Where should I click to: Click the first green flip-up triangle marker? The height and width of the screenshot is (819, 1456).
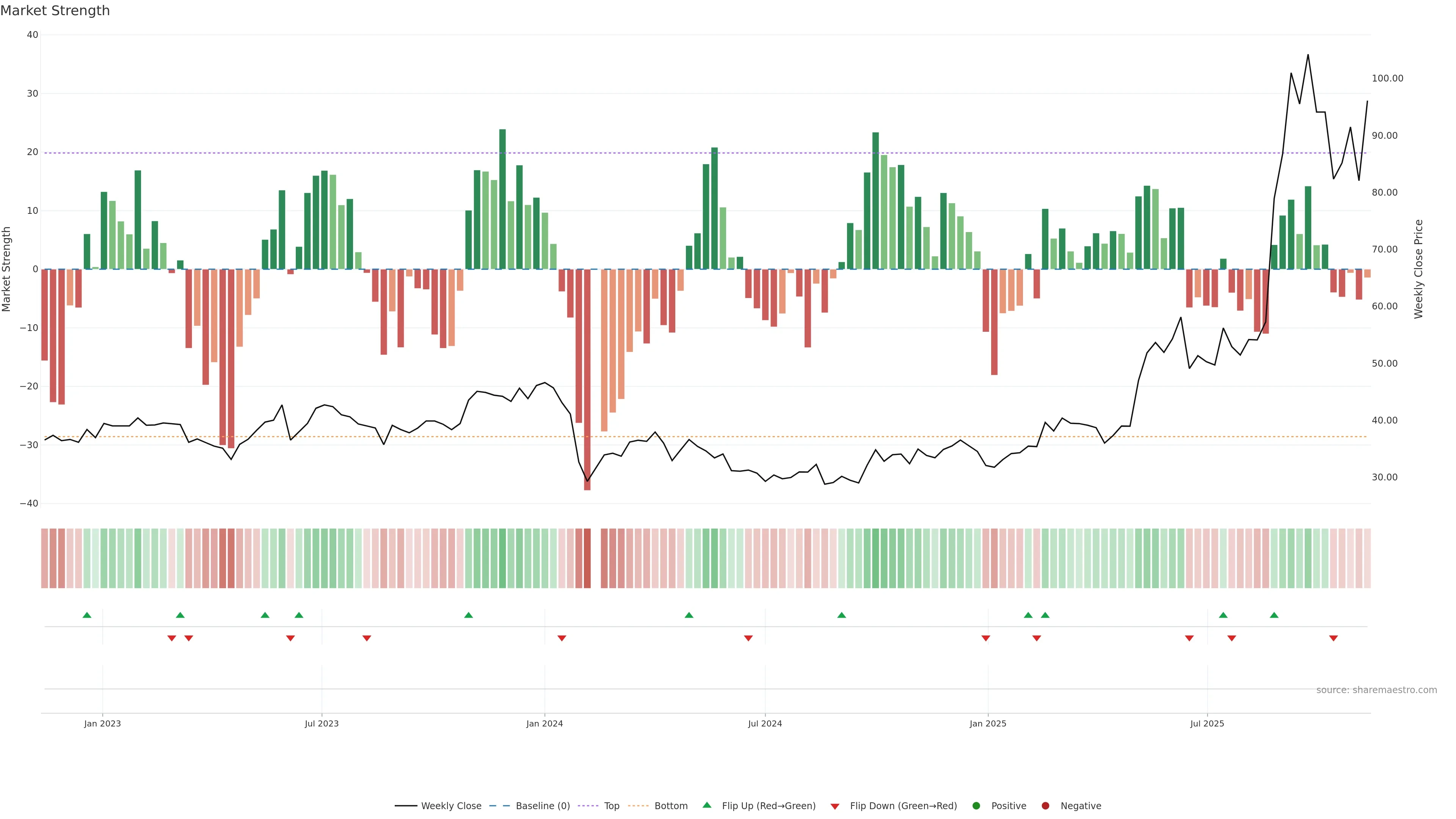tap(87, 615)
